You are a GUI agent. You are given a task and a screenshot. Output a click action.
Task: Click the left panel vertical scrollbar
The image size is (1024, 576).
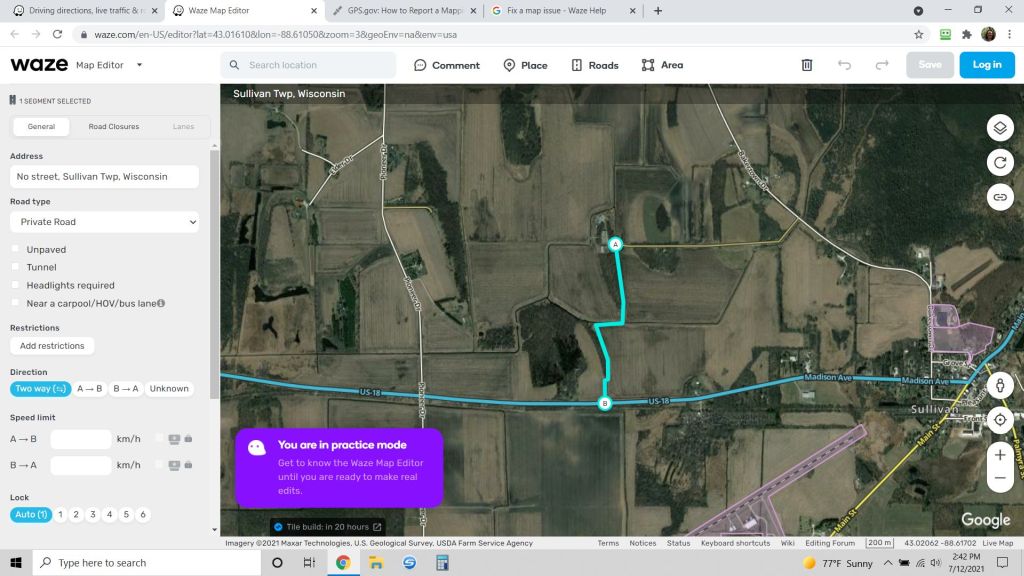click(214, 274)
